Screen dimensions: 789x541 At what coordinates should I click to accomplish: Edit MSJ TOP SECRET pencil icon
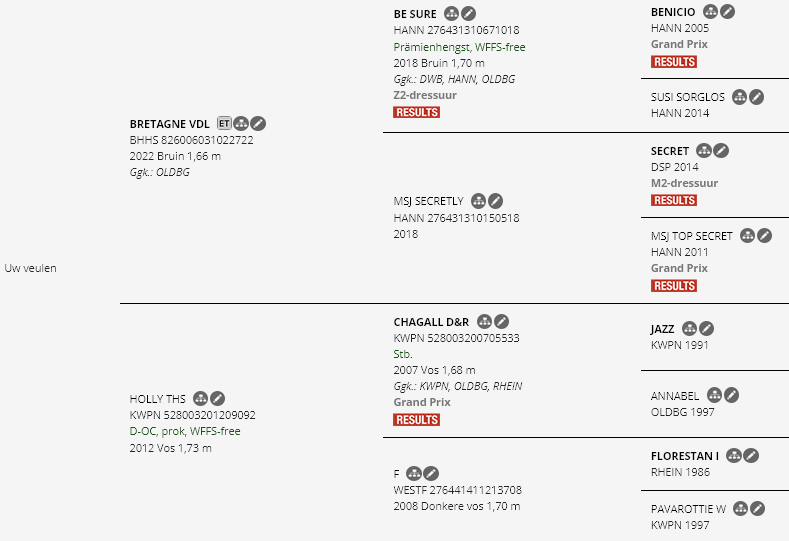coord(764,236)
